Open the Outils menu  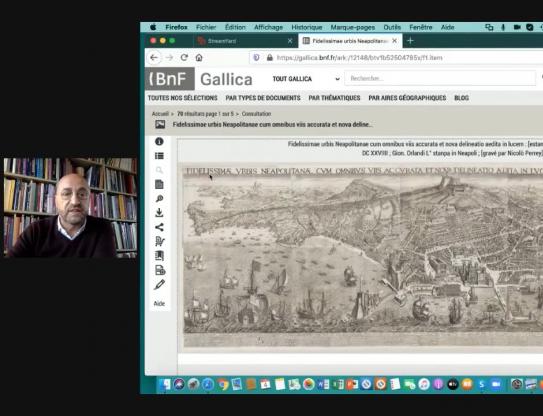(x=392, y=27)
